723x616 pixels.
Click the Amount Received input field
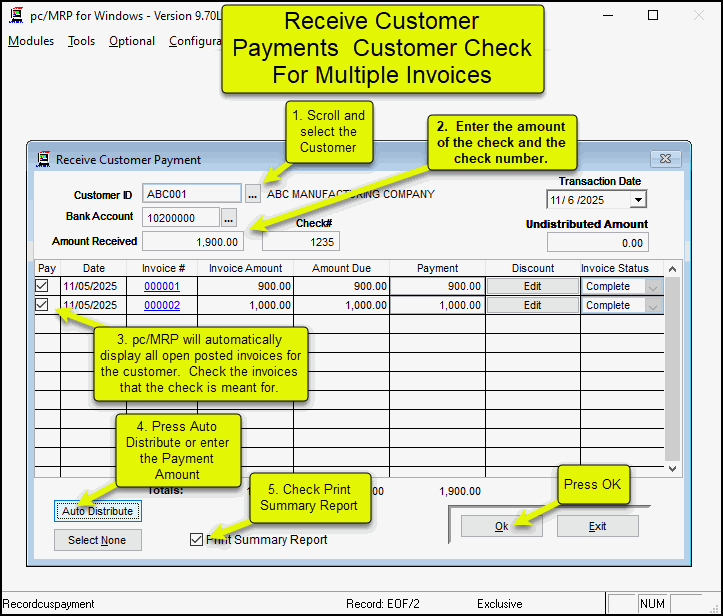point(193,241)
